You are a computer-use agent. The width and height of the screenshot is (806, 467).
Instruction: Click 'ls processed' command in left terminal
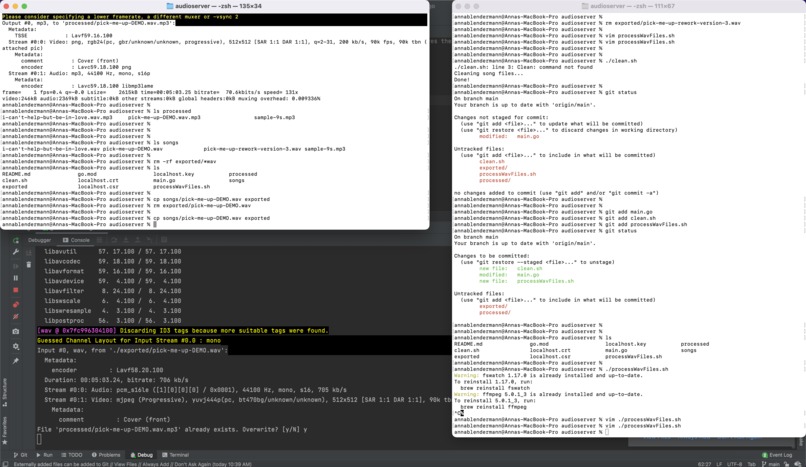pos(172,111)
